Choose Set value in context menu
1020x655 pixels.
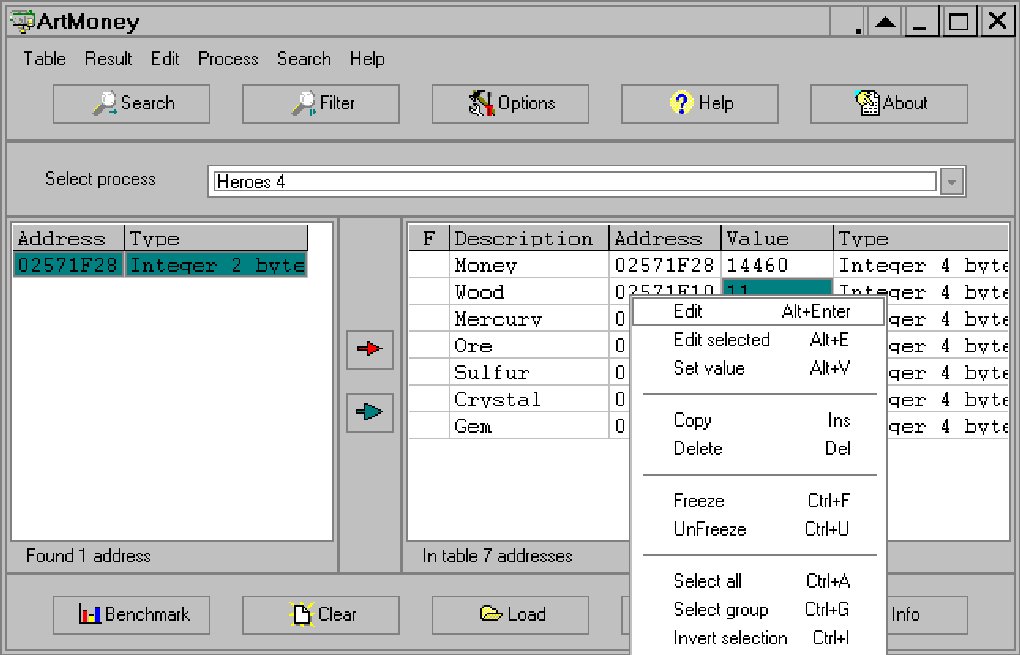(x=758, y=368)
